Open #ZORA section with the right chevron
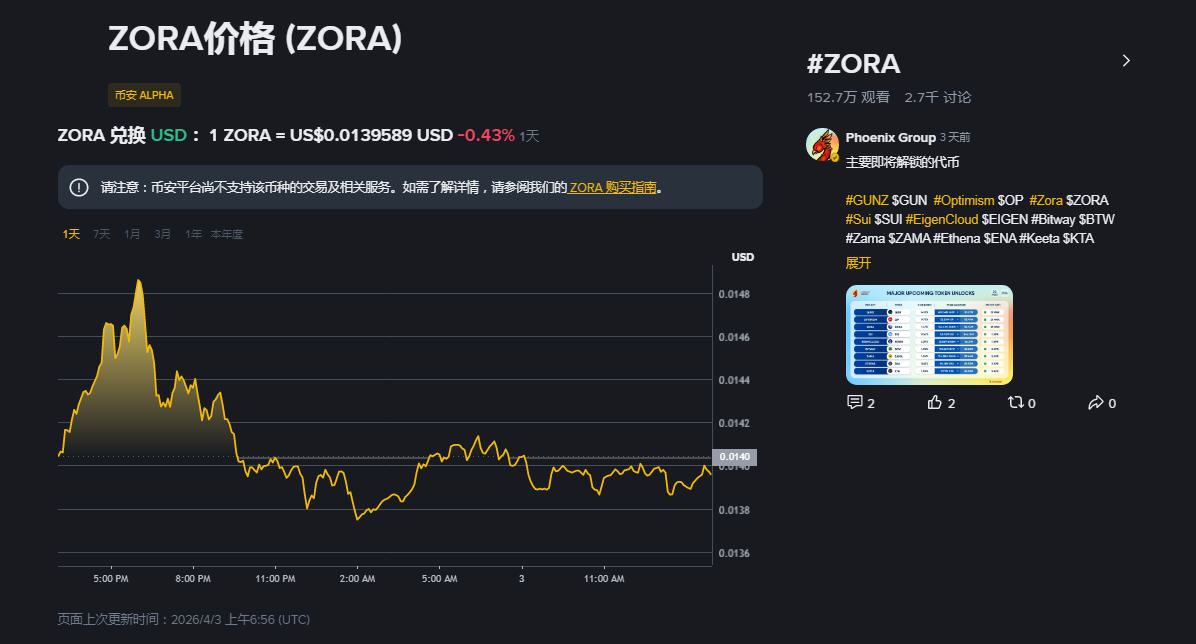 tap(1126, 61)
